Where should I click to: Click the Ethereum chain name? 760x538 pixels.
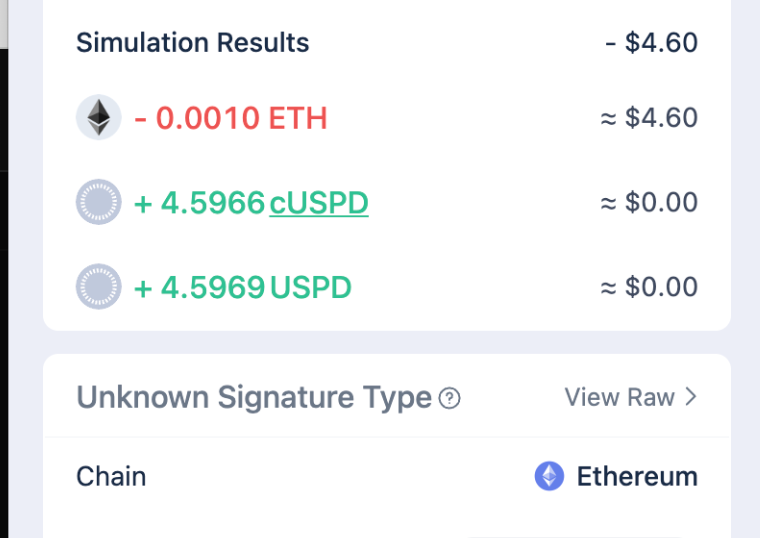point(637,476)
